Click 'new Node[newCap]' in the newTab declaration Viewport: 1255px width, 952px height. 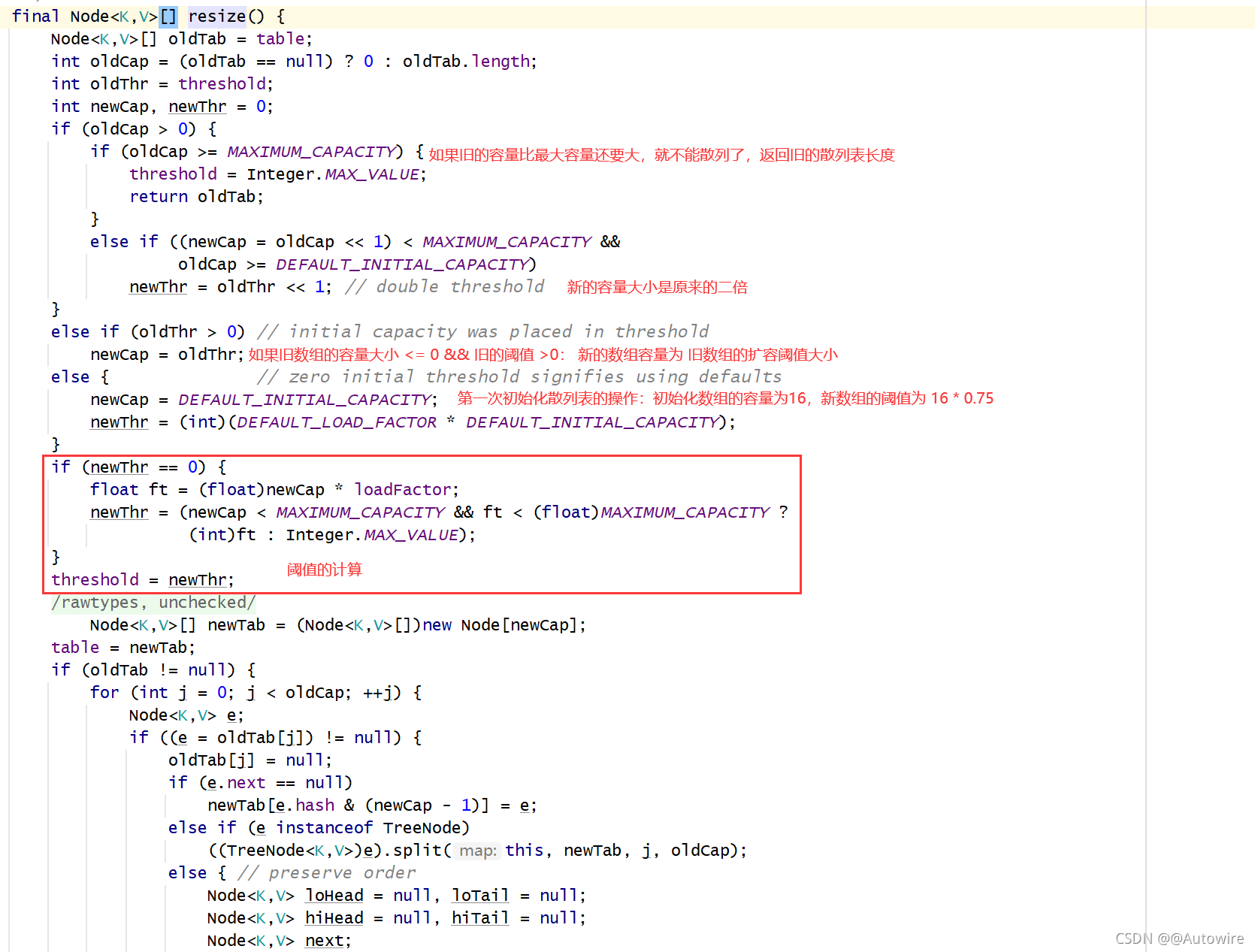500,625
